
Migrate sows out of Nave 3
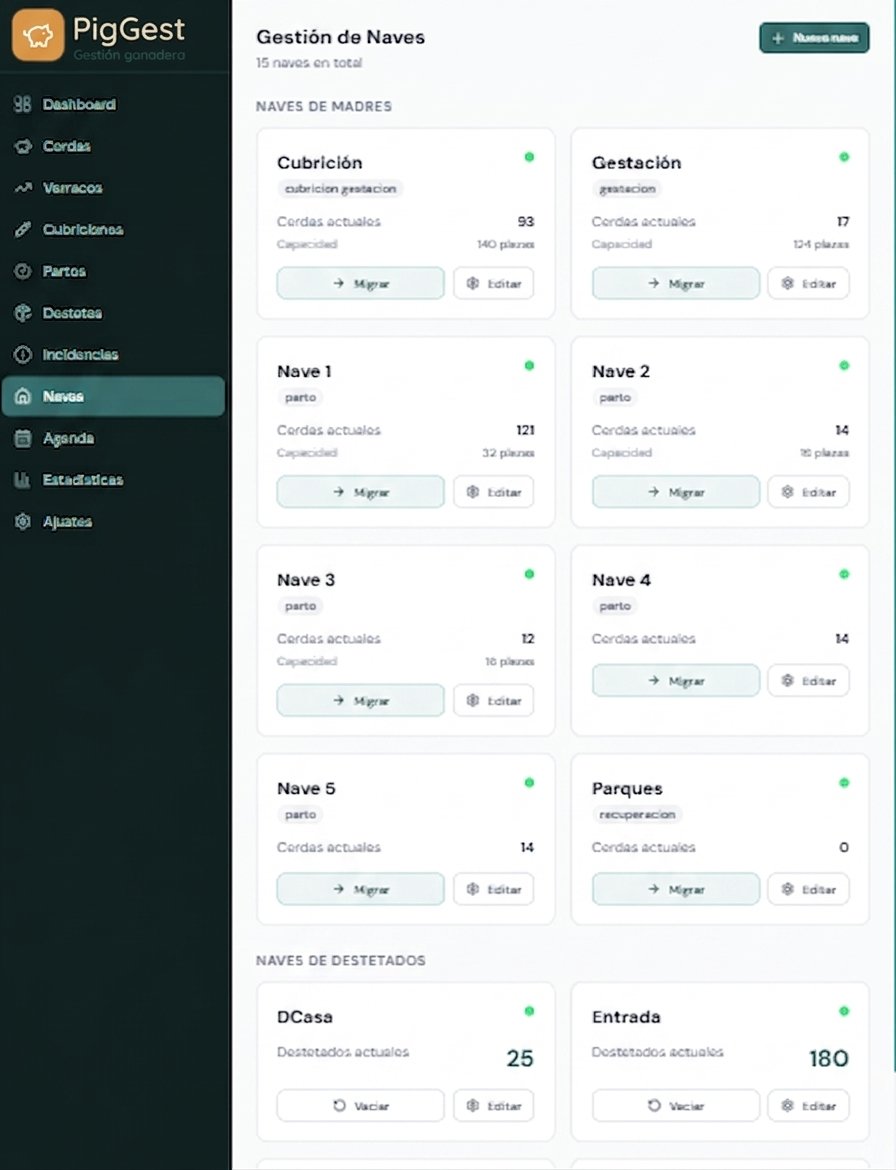point(360,701)
